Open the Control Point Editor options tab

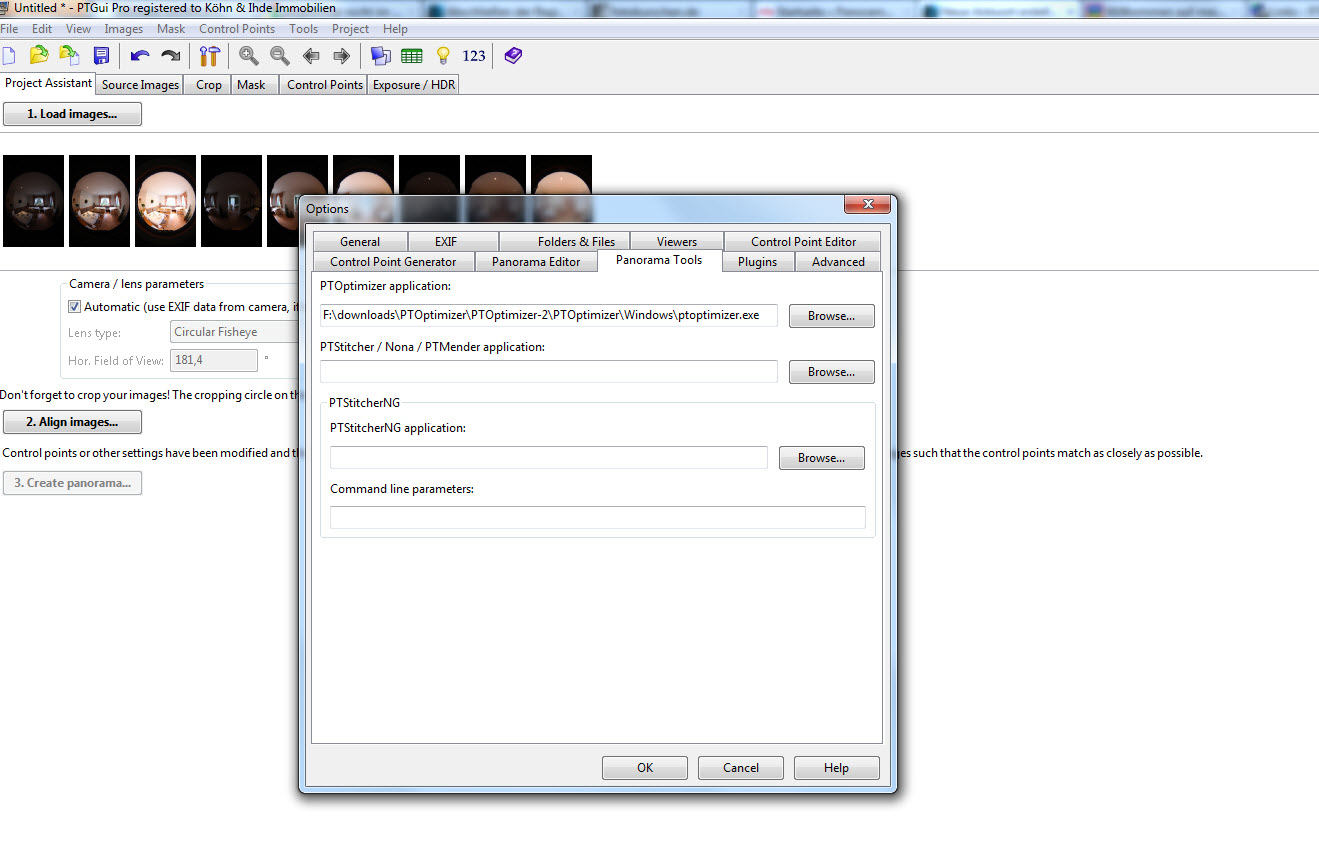click(803, 242)
